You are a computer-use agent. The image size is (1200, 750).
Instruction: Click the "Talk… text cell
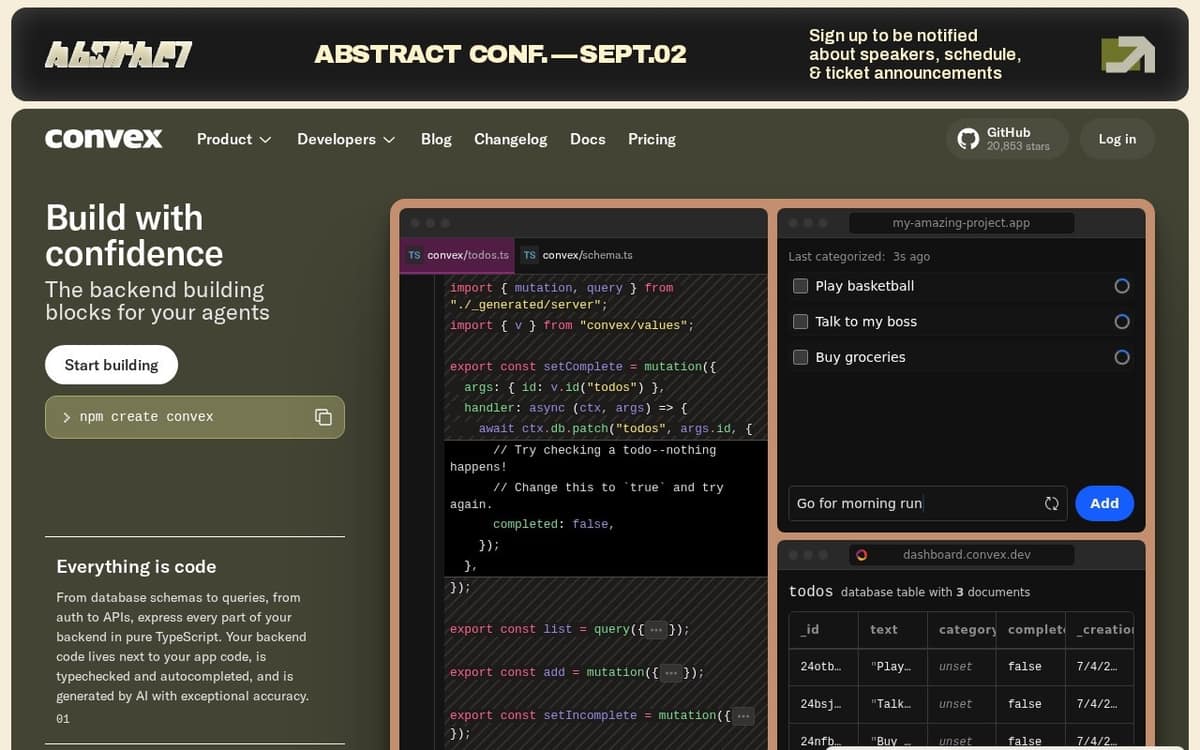[893, 704]
